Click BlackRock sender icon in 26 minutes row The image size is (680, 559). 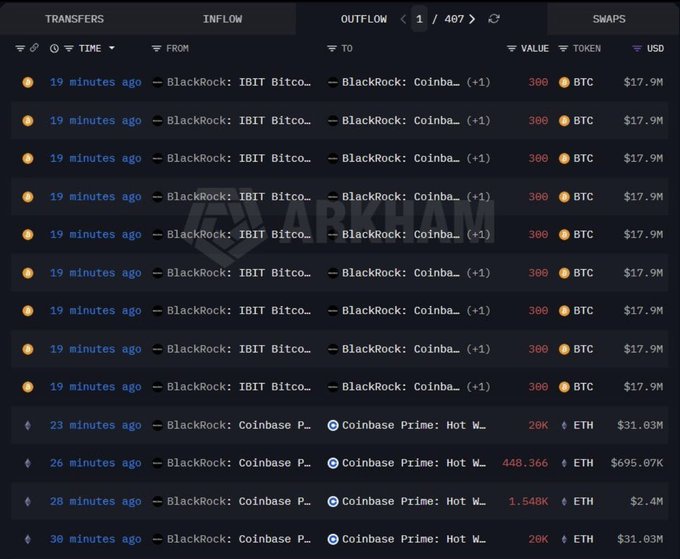[157, 463]
